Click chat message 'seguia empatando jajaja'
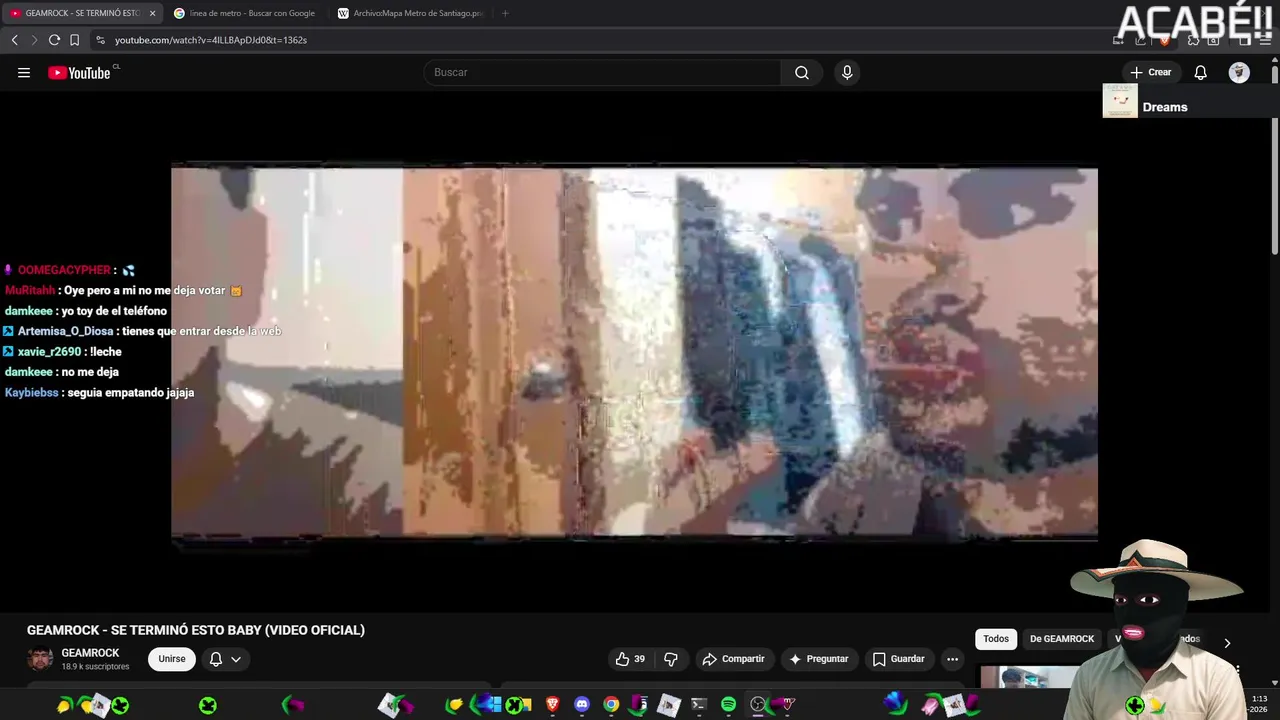The width and height of the screenshot is (1280, 720). 131,393
